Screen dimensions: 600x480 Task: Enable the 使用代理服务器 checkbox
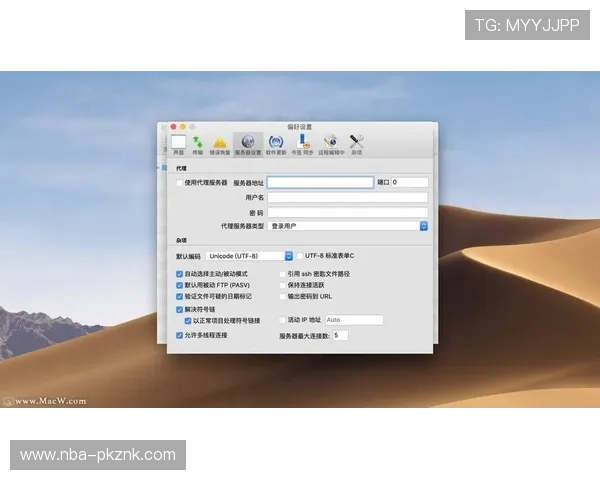pyautogui.click(x=180, y=183)
